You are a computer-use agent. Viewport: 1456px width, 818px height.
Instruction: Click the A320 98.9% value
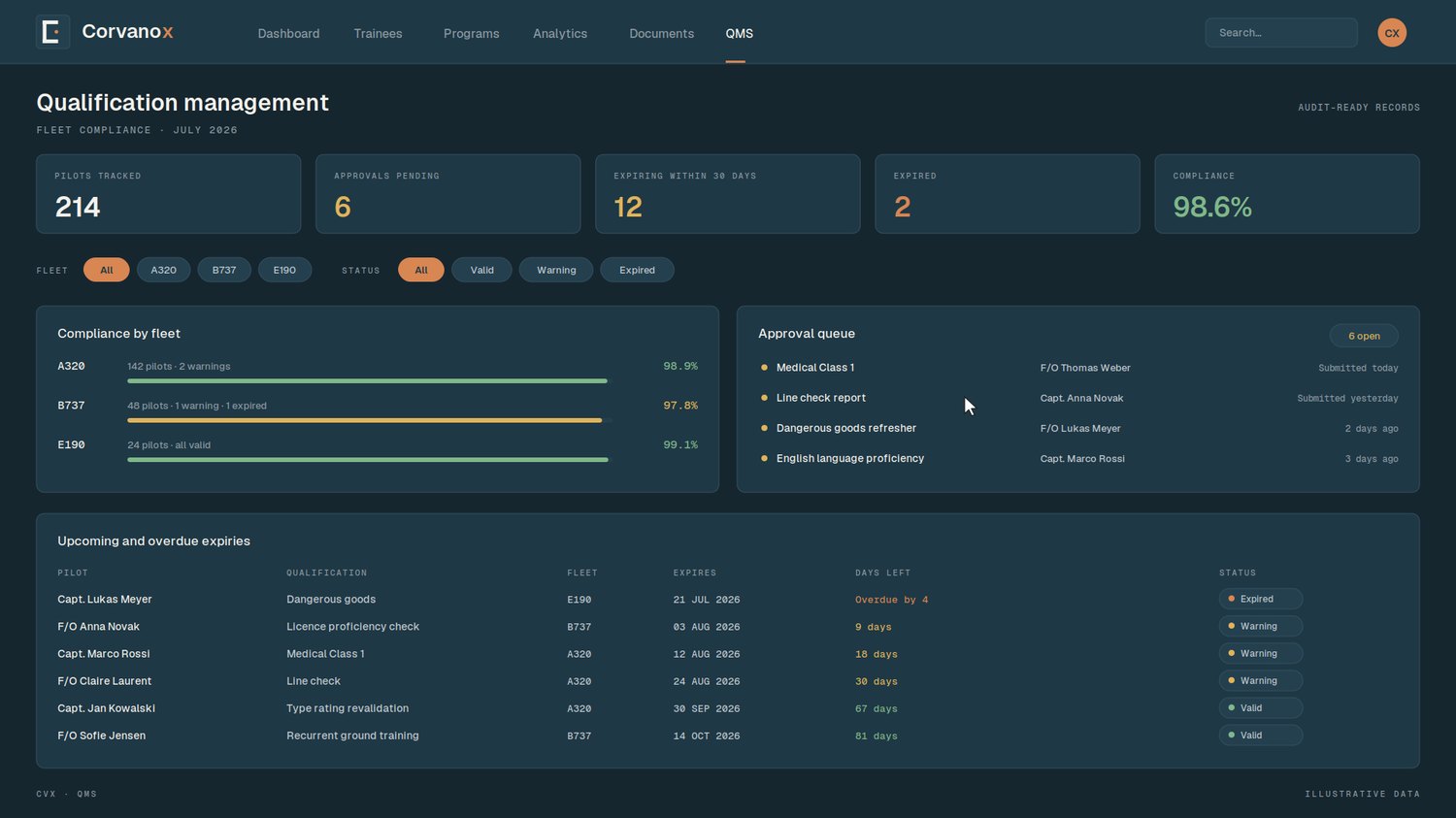click(x=680, y=366)
